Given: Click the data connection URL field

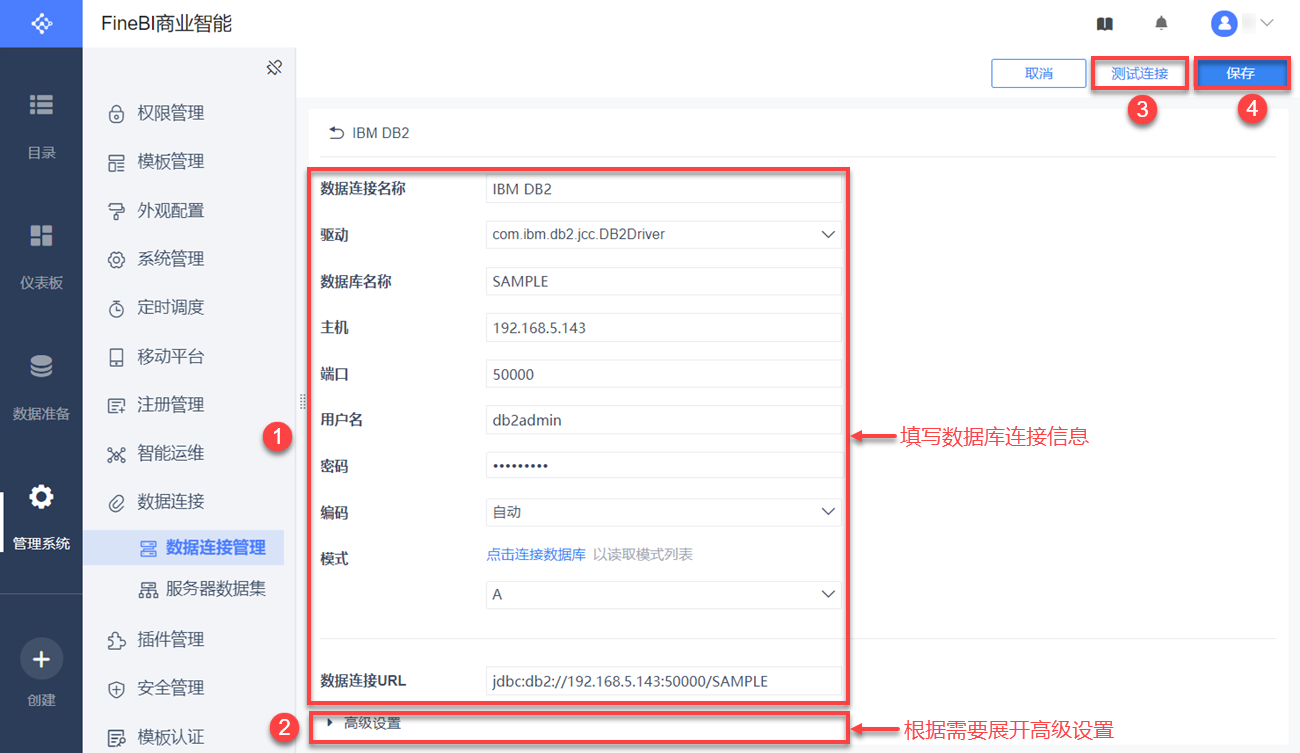Looking at the screenshot, I should (664, 681).
